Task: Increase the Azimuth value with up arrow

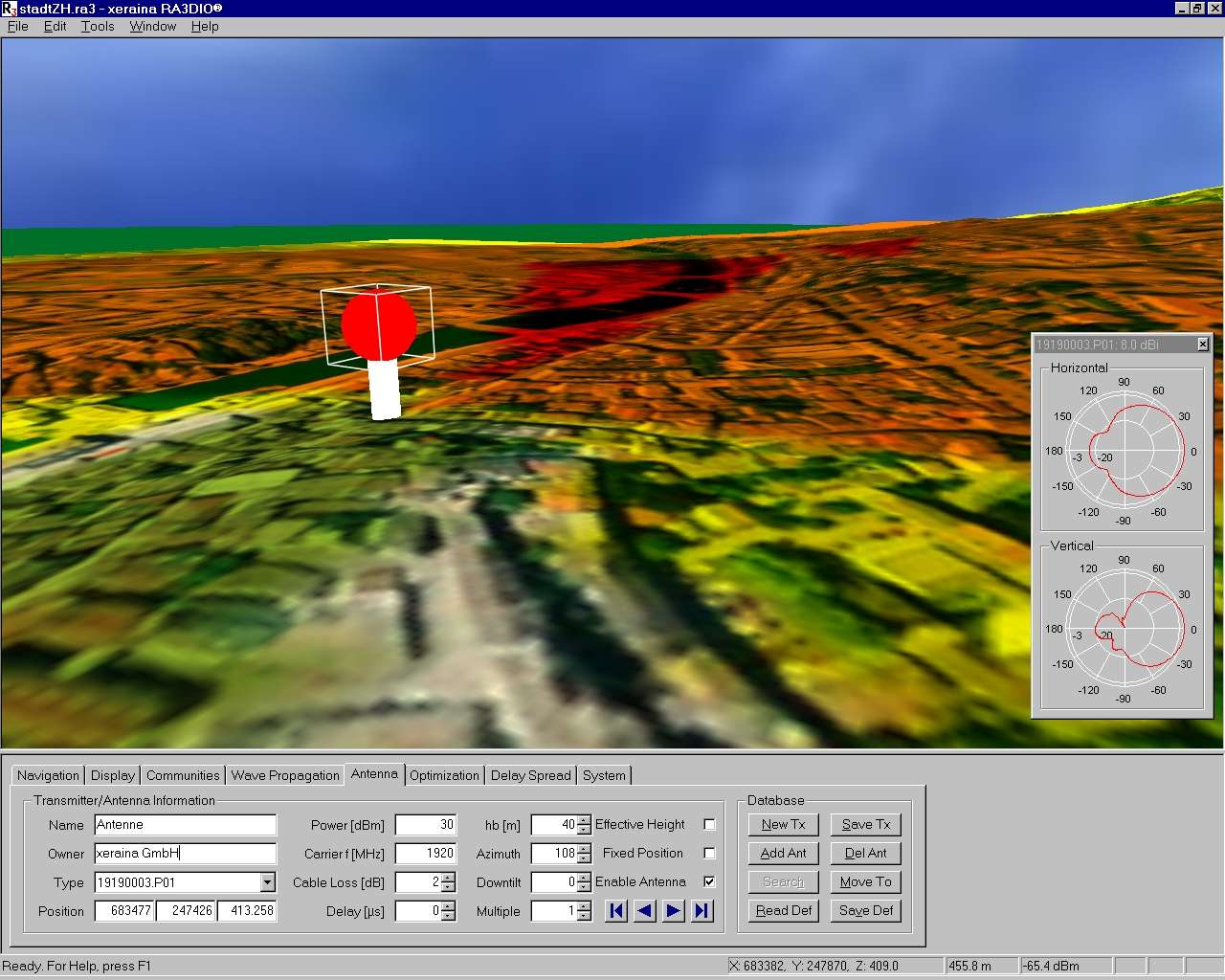Action: (x=584, y=848)
